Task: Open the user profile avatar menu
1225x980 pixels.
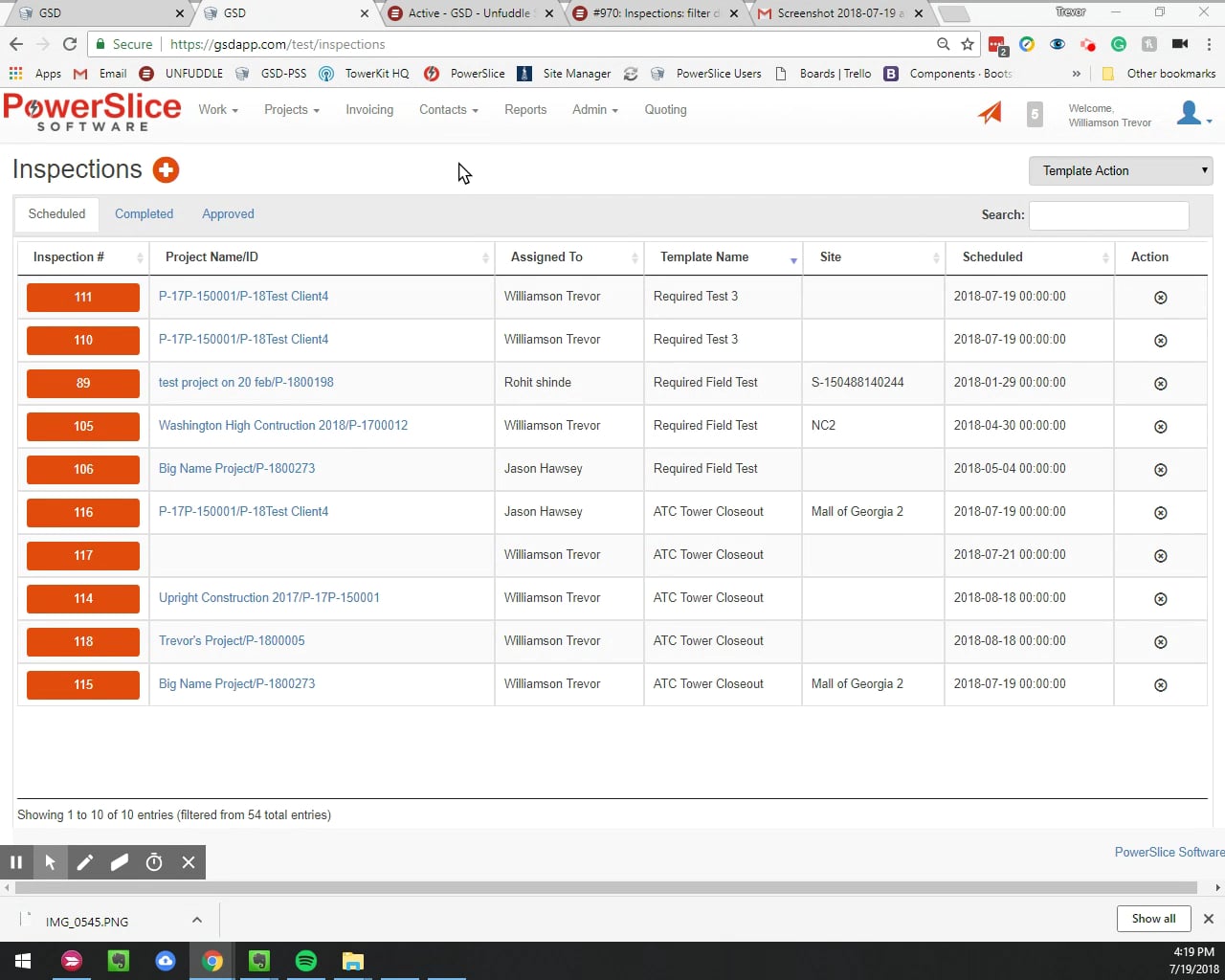Action: pos(1193,113)
